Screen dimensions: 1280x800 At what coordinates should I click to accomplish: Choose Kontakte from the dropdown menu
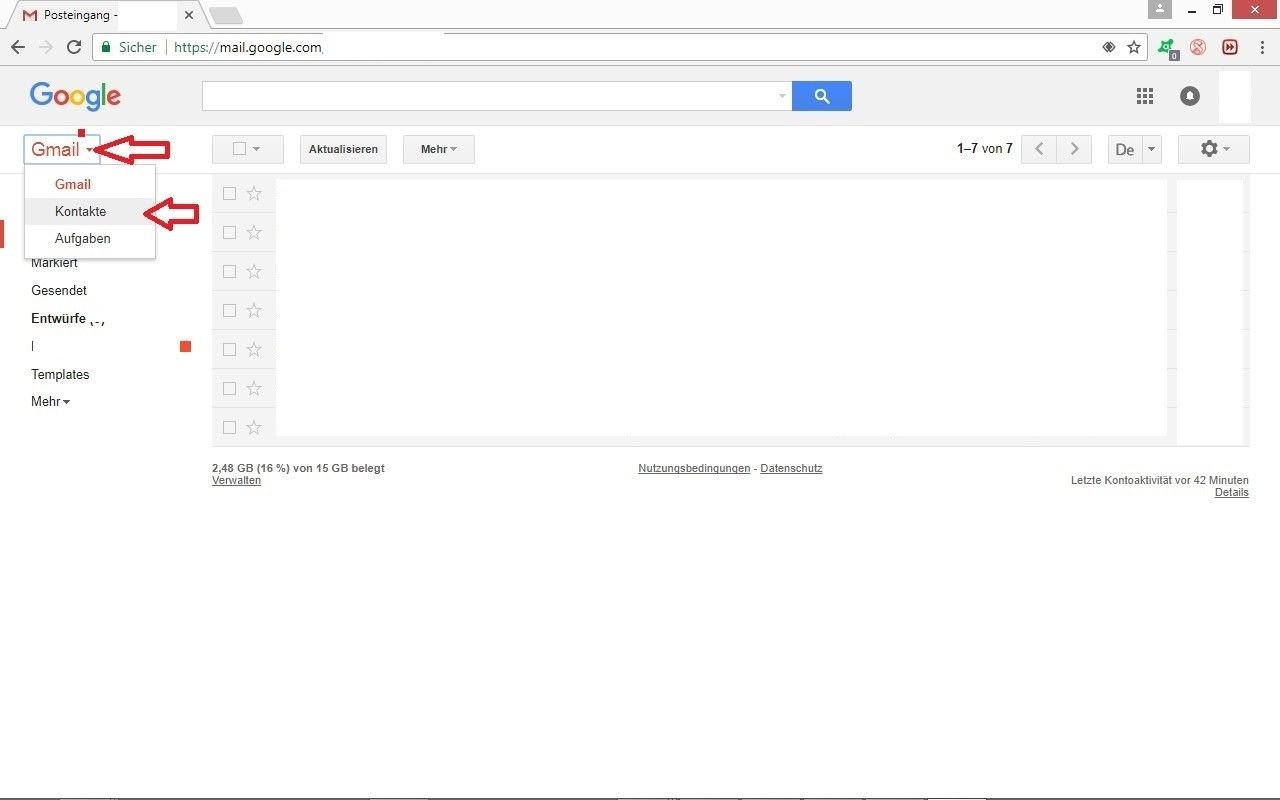point(90,211)
